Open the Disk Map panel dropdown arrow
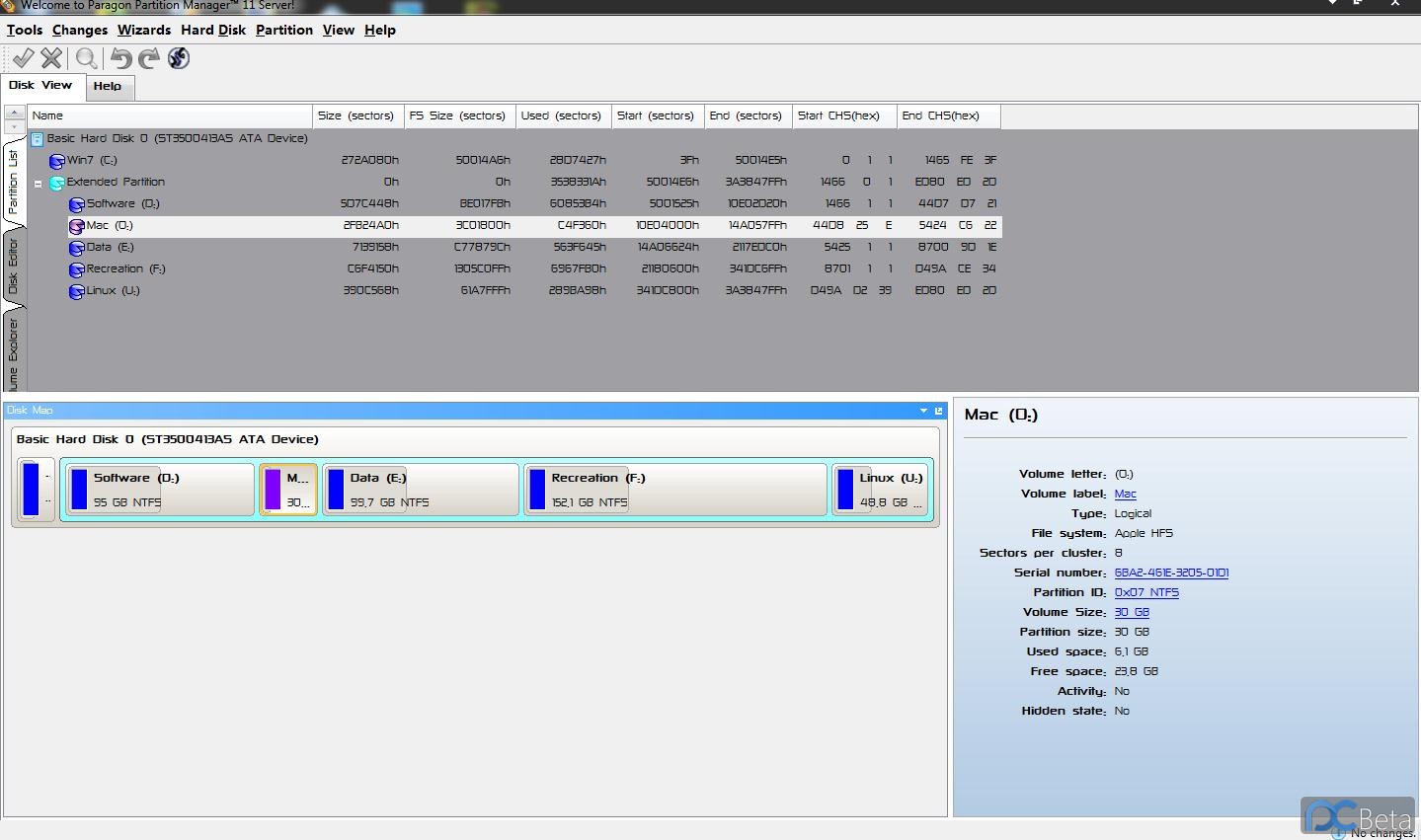The width and height of the screenshot is (1421, 840). coord(923,411)
